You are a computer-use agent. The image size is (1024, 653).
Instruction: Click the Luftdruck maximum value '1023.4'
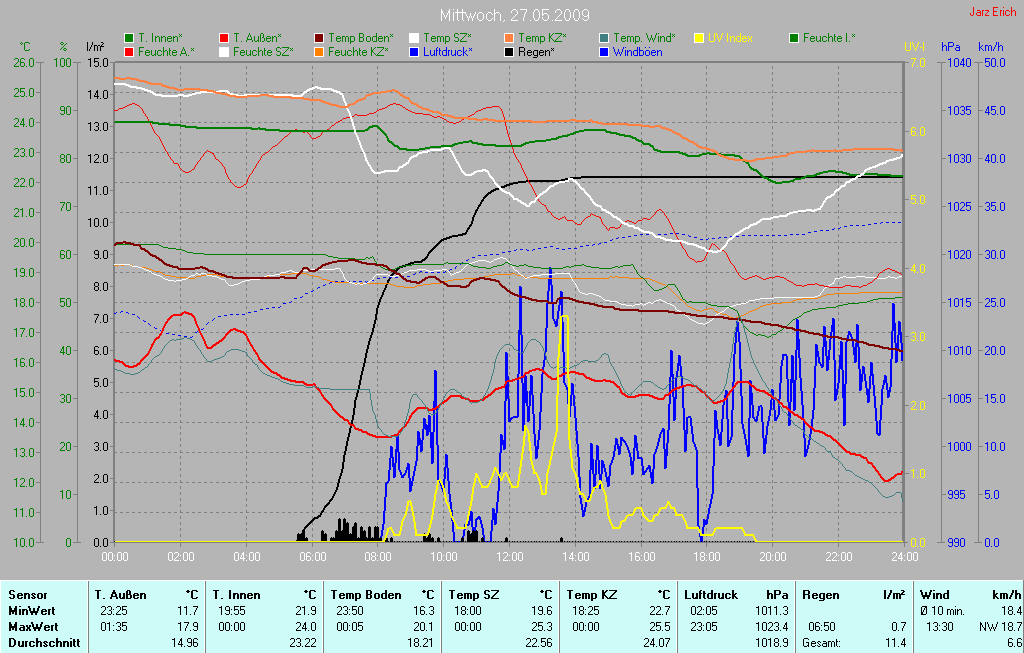(771, 627)
